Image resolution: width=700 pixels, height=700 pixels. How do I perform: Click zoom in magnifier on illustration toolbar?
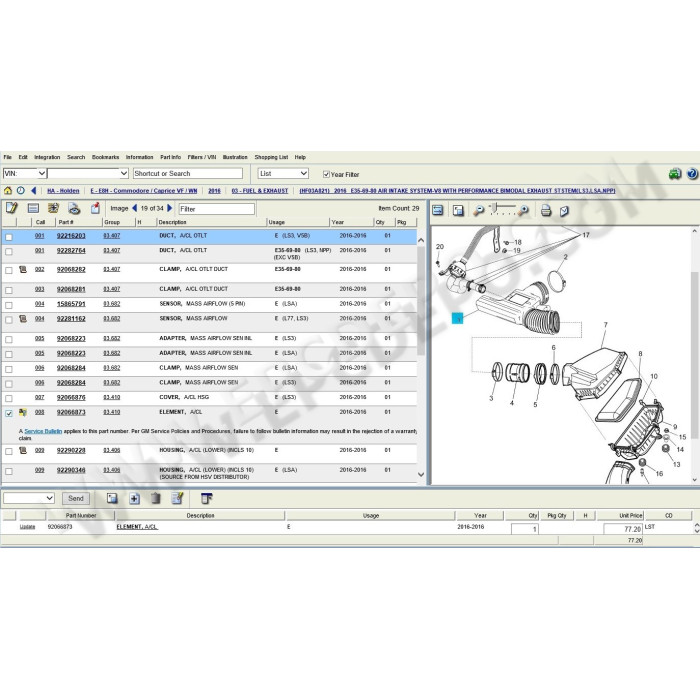point(524,210)
